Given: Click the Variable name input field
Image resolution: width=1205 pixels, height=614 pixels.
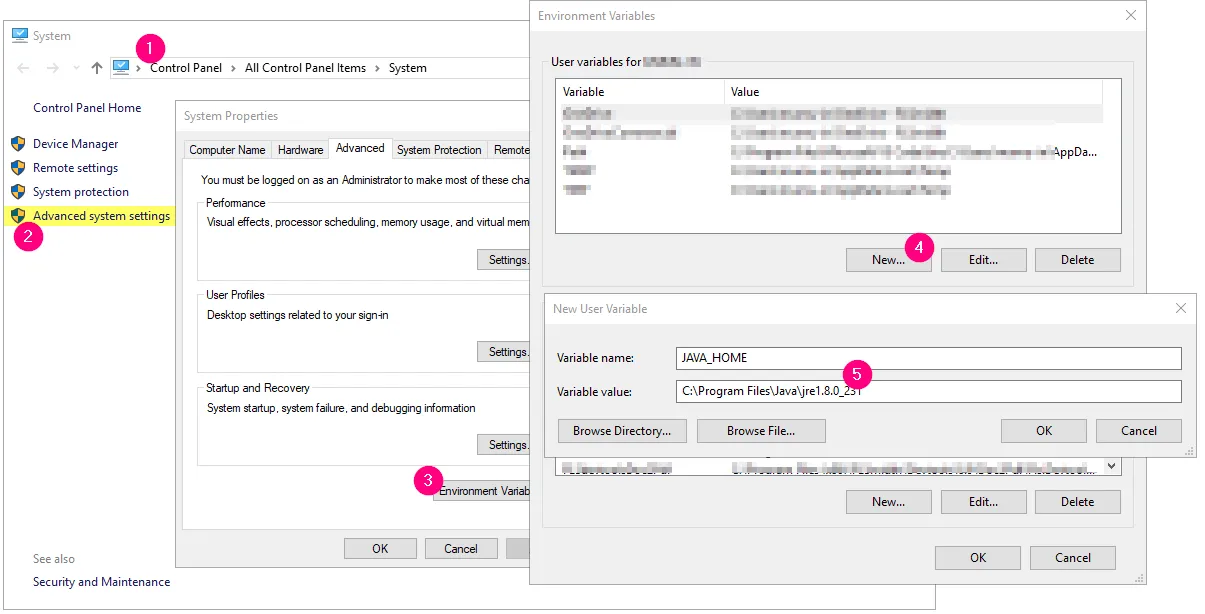Looking at the screenshot, I should (x=929, y=358).
